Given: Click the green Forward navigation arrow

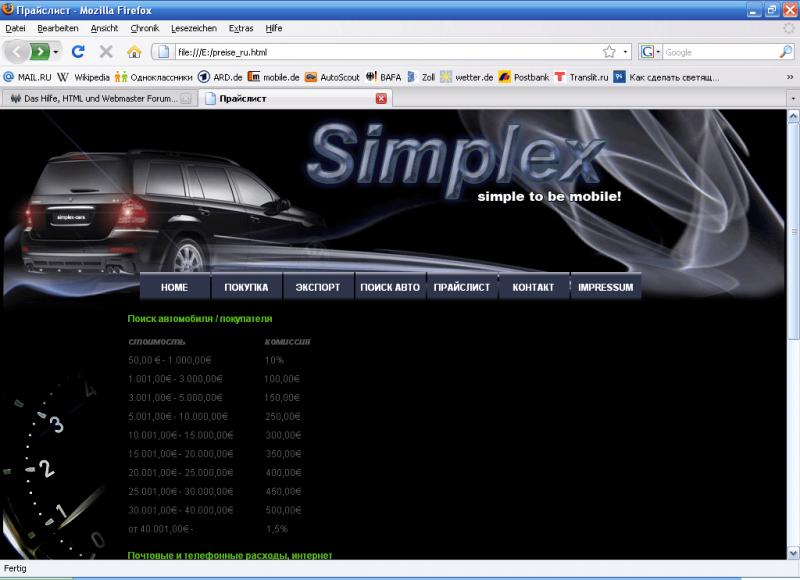Looking at the screenshot, I should point(40,51).
